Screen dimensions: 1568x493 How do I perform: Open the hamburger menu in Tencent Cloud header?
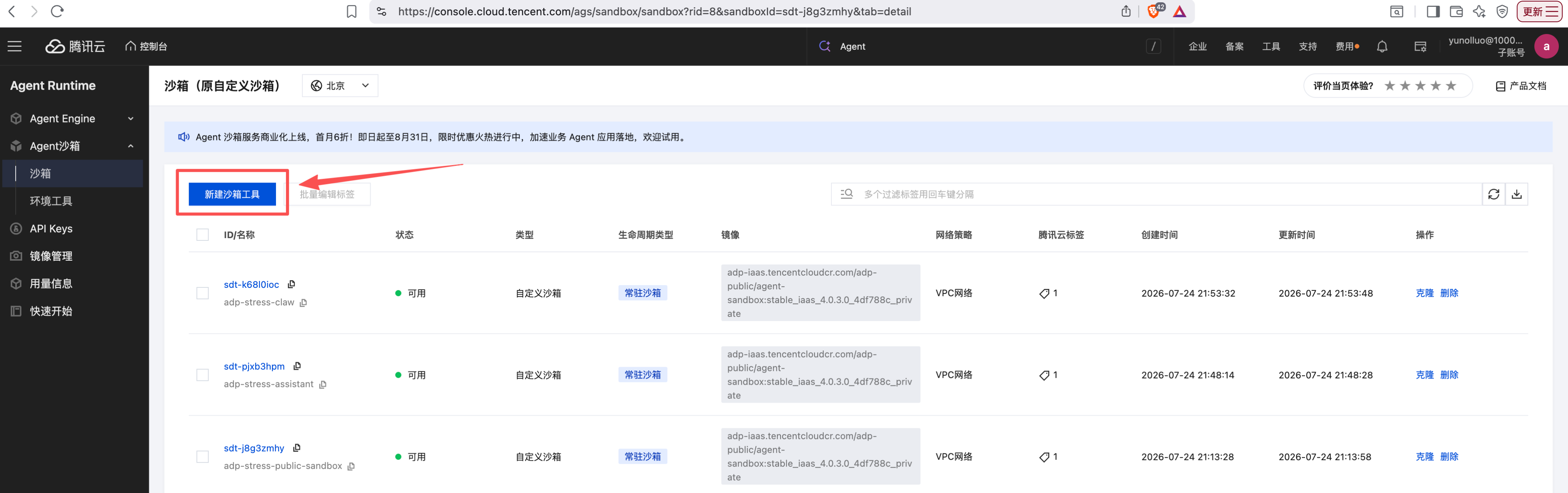point(15,46)
